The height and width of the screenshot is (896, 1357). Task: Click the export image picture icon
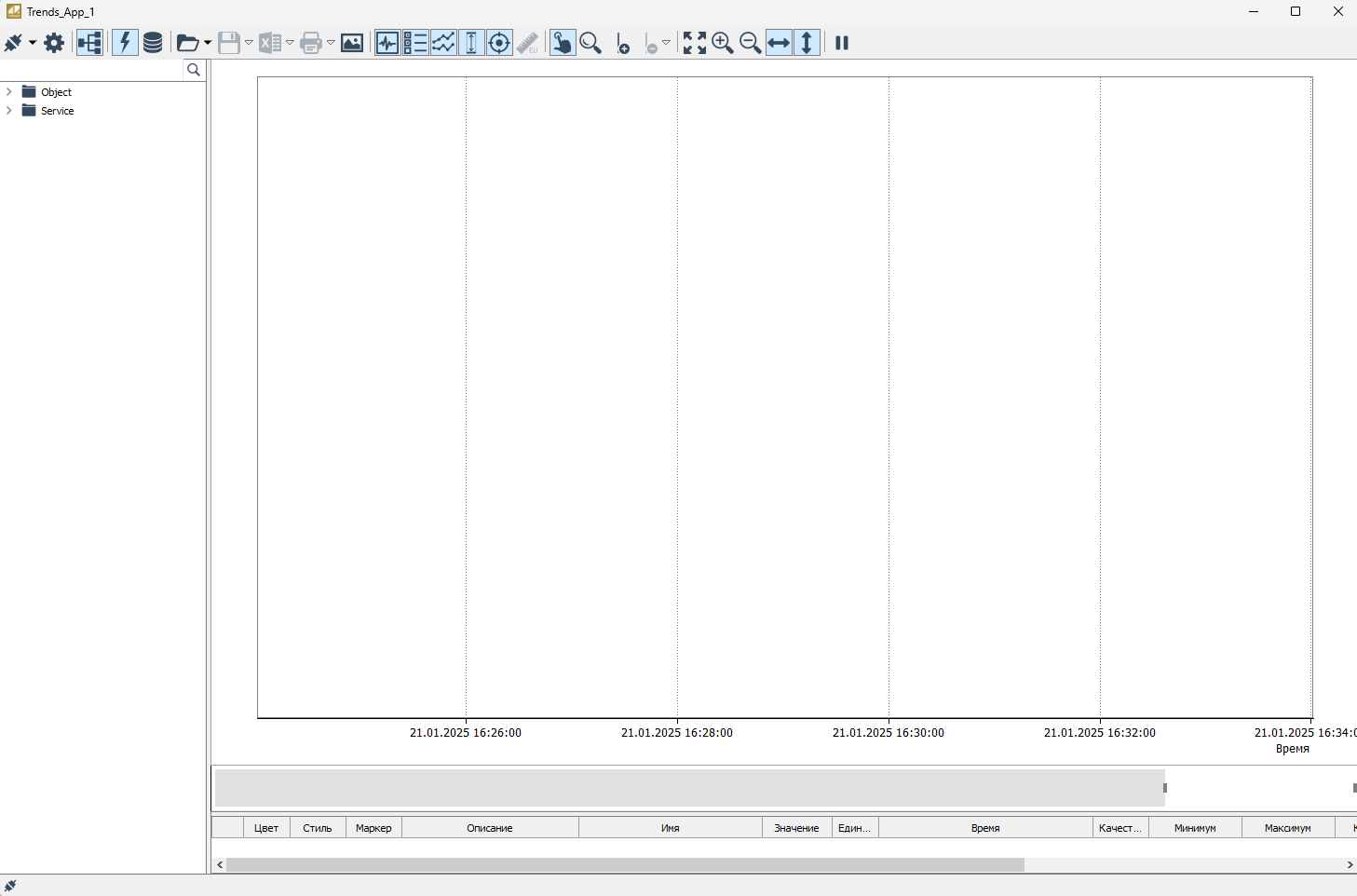(x=352, y=43)
